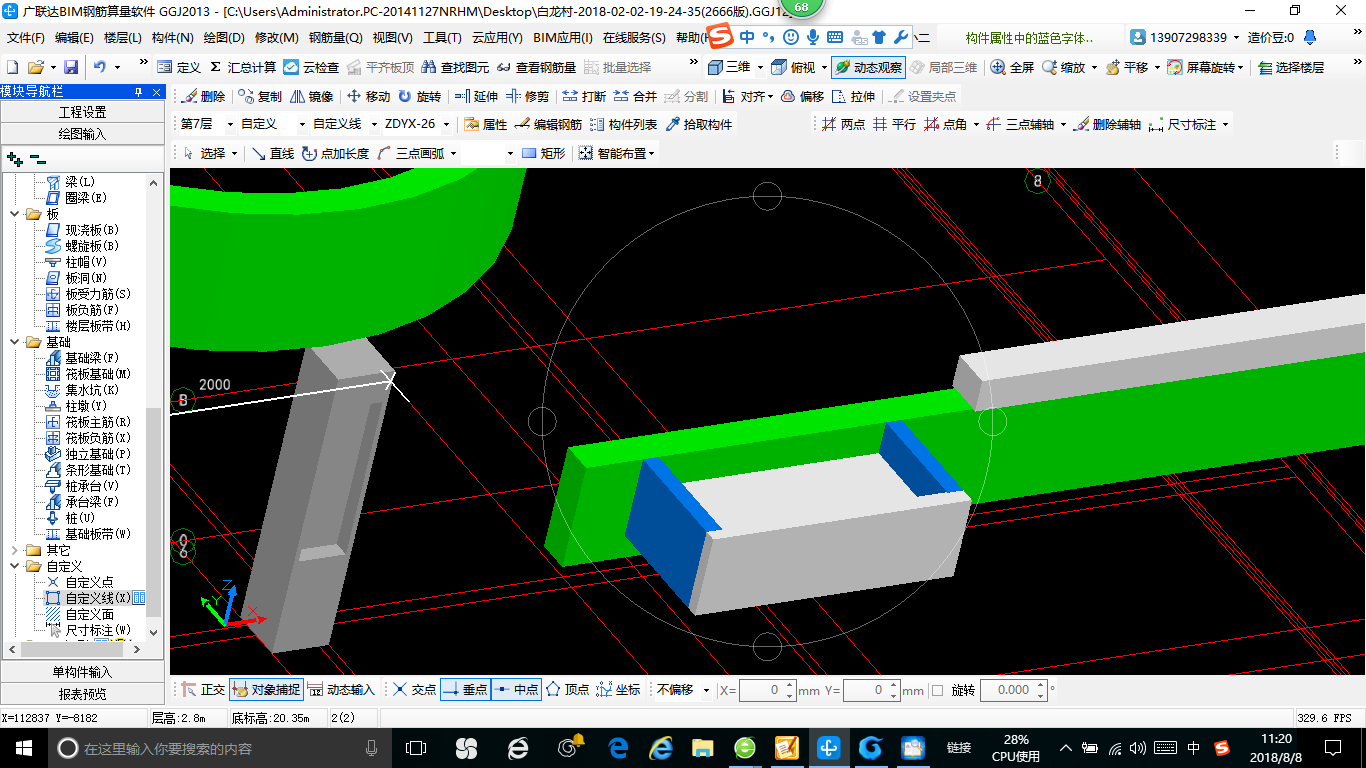Choose the 移动 move tool

(368, 97)
